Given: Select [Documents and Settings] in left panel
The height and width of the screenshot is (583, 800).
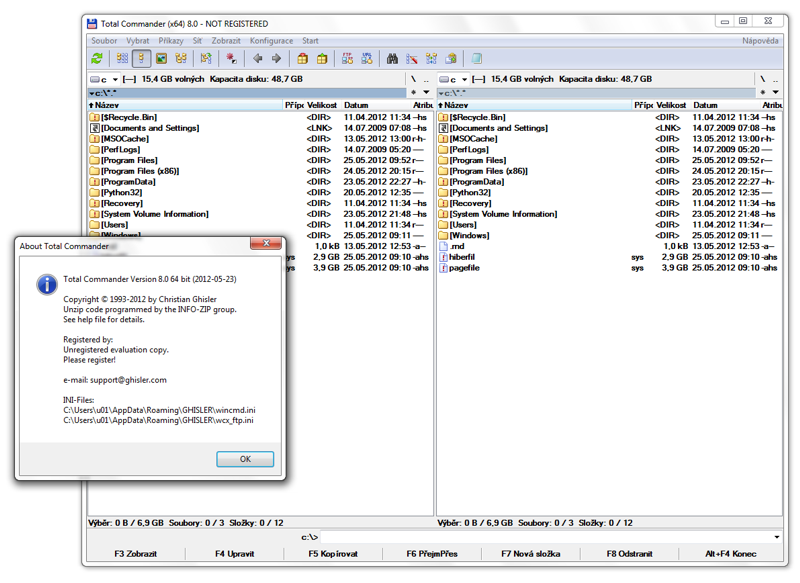Looking at the screenshot, I should pyautogui.click(x=150, y=128).
